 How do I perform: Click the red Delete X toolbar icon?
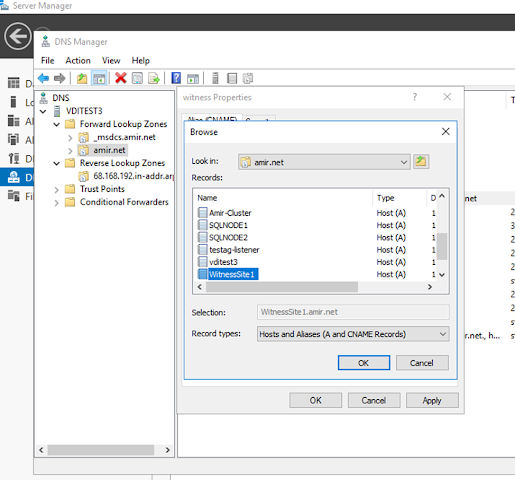(121, 78)
